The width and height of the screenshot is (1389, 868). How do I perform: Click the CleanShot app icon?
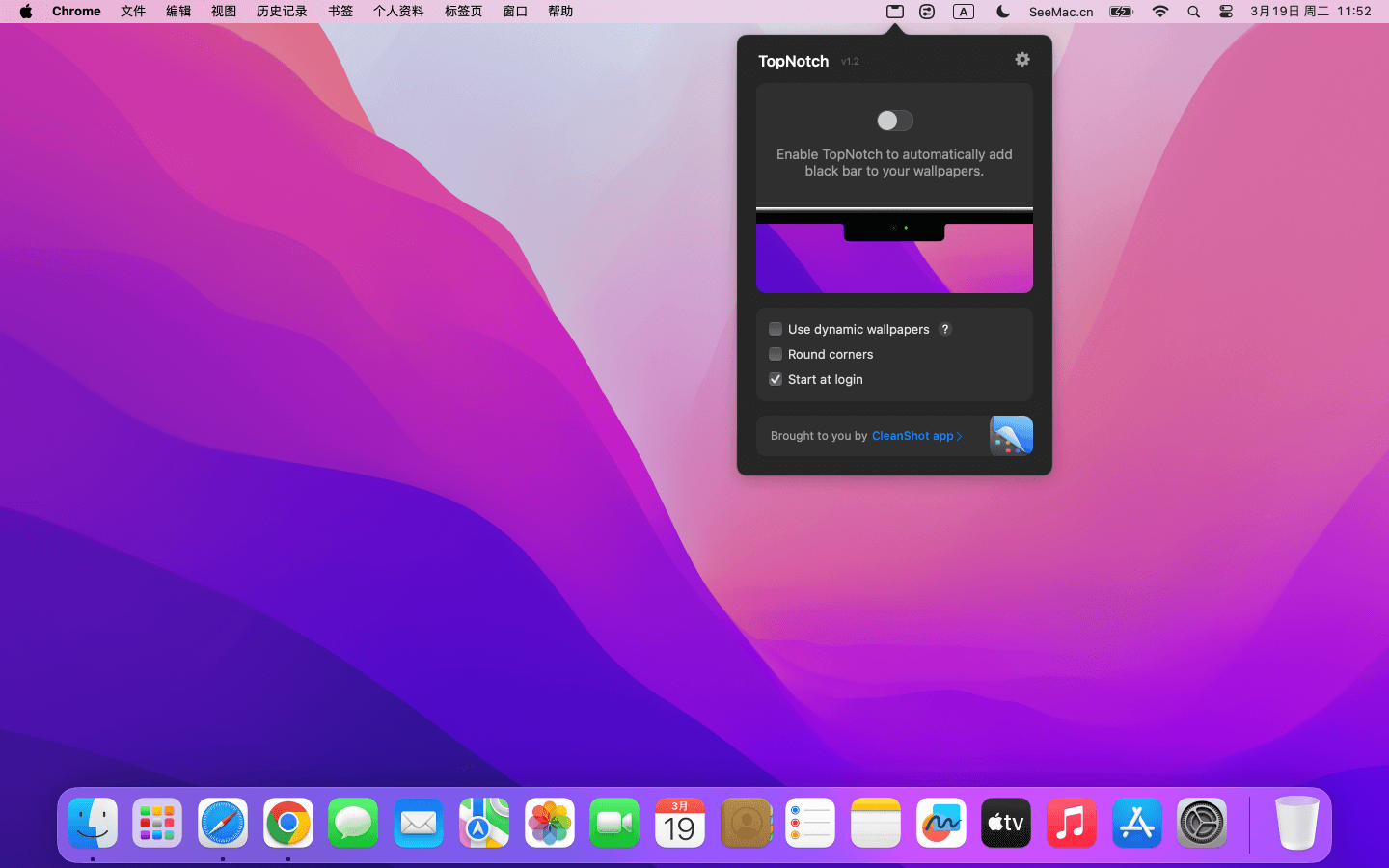coord(1011,436)
